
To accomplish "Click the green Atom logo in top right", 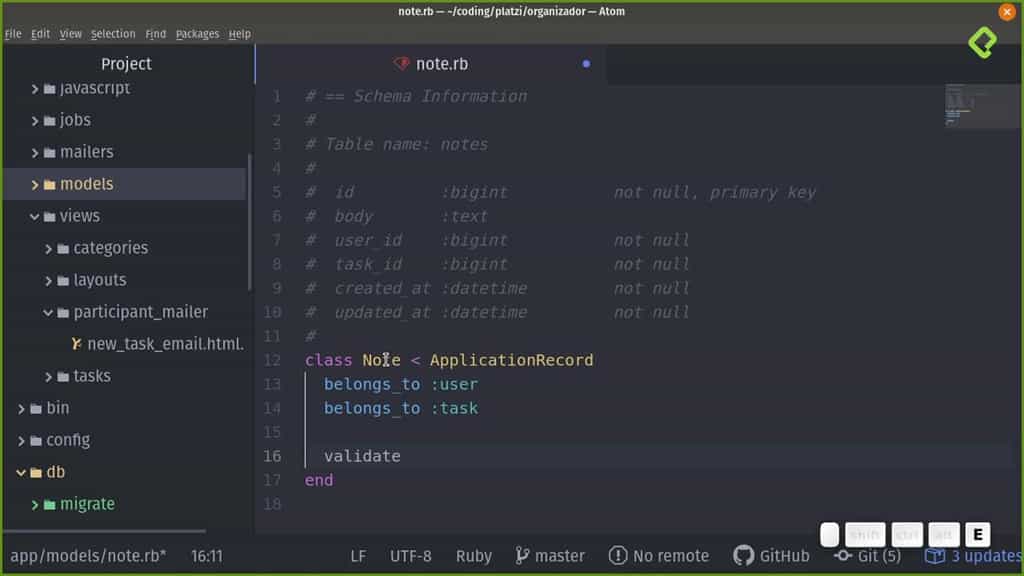I will click(x=984, y=44).
